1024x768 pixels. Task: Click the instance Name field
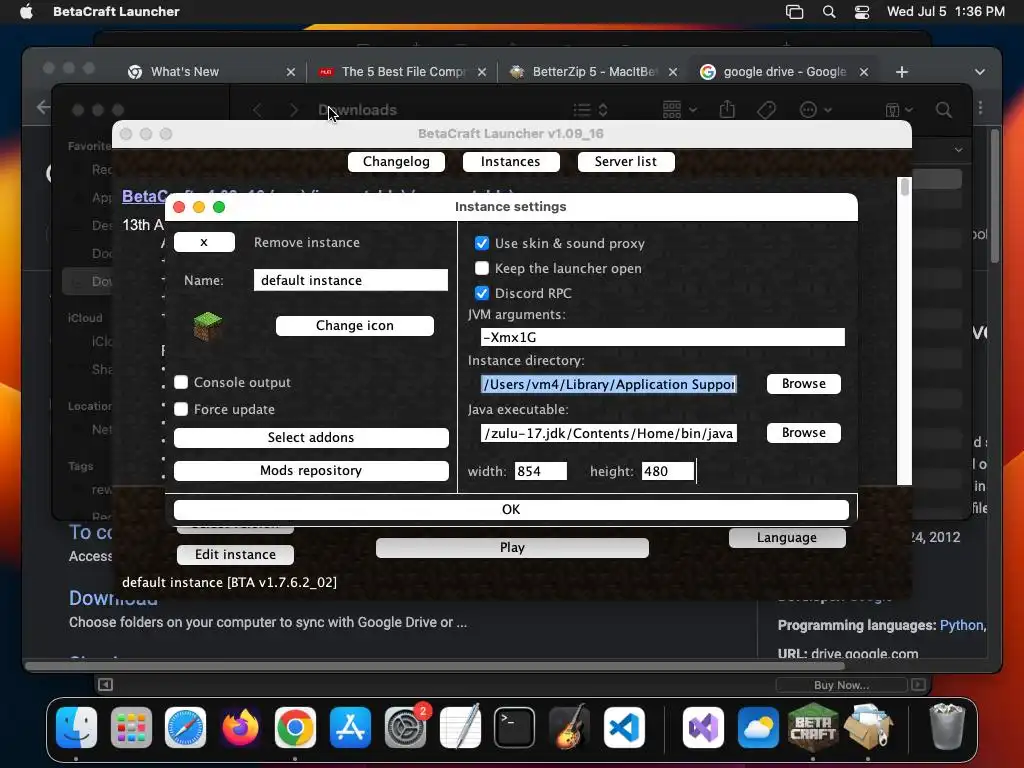coord(351,280)
